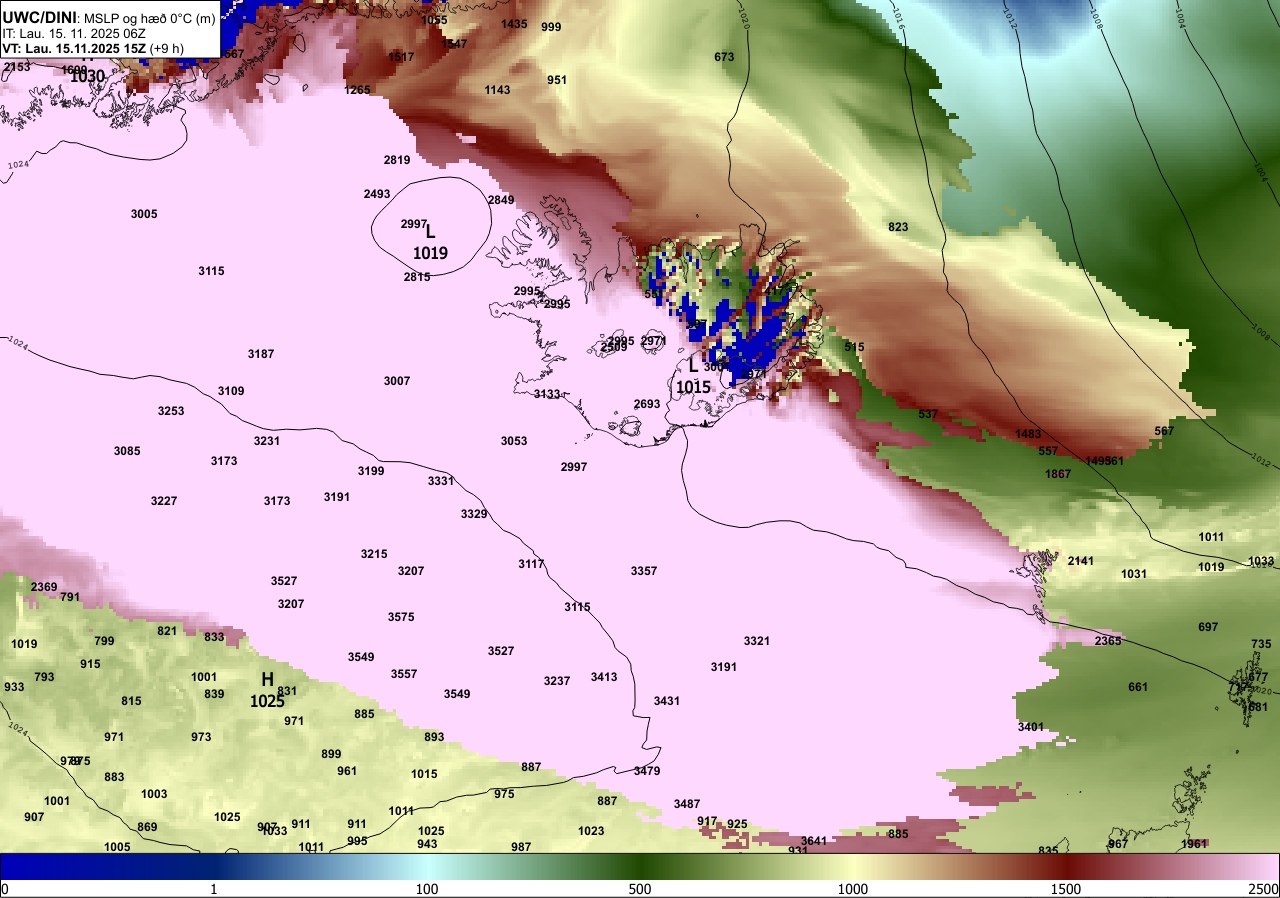Select the 2500 label on the color scale
The width and height of the screenshot is (1280, 898).
pos(1265,889)
